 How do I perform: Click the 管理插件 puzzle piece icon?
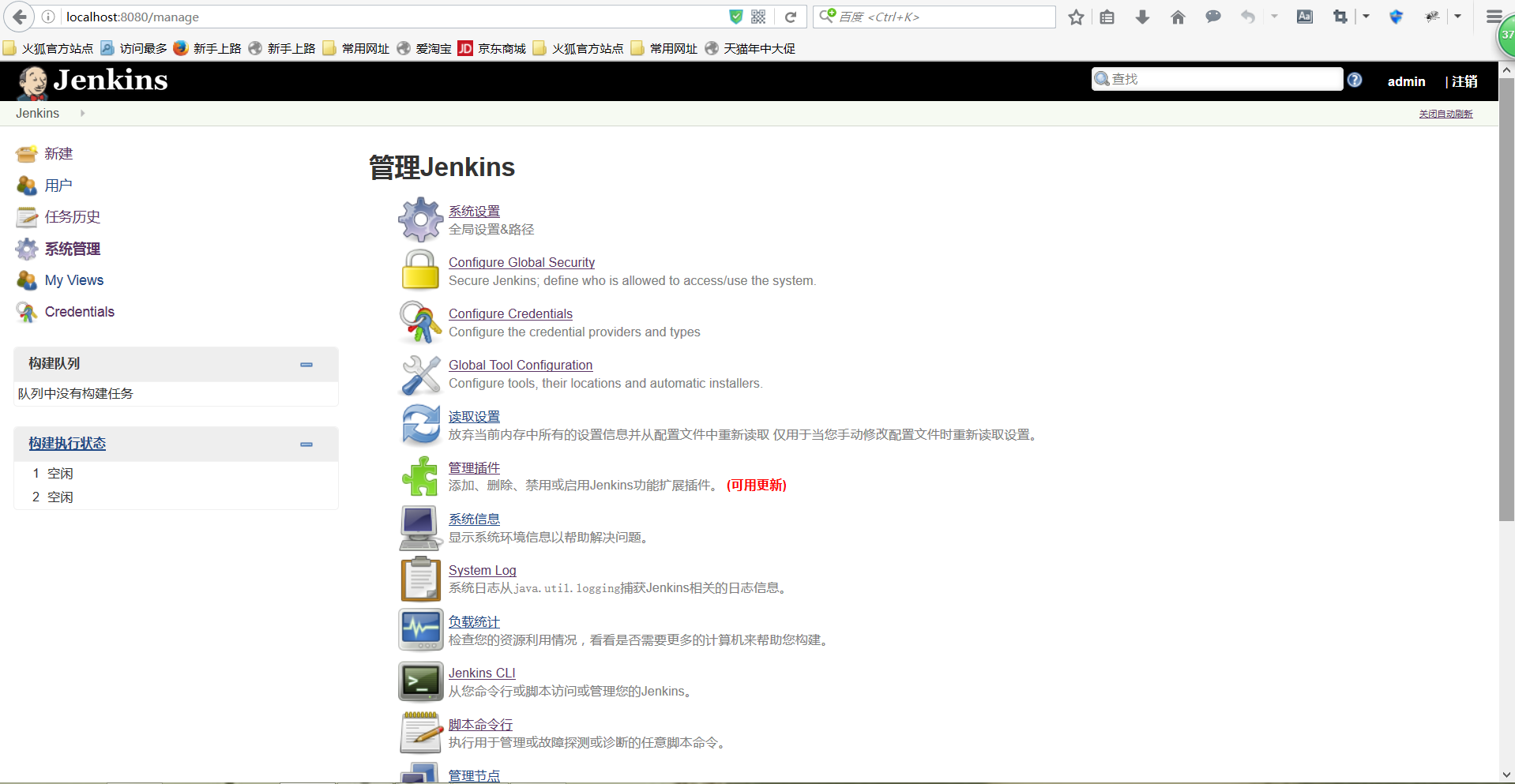click(420, 476)
